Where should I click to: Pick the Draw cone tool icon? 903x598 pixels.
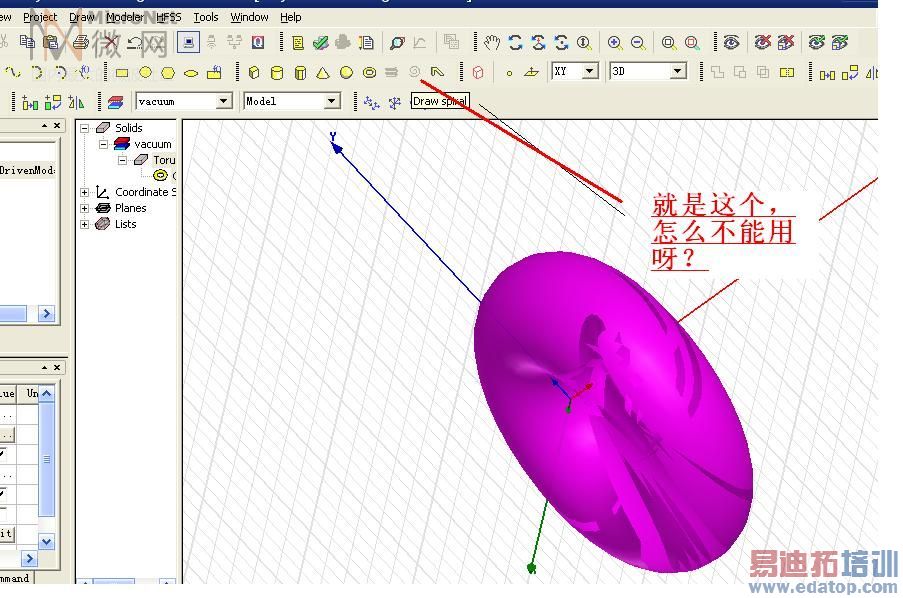(x=323, y=73)
